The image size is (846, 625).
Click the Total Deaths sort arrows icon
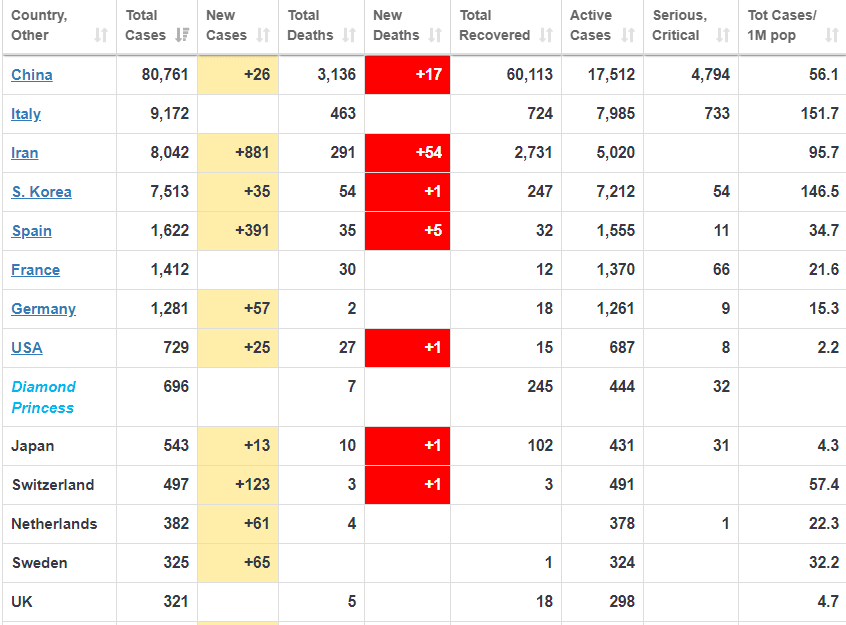[349, 35]
